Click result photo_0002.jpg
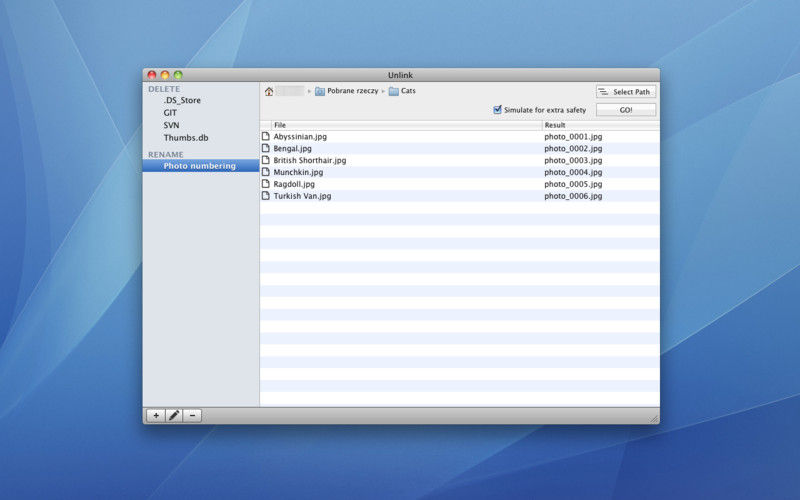800x500 pixels. click(x=573, y=148)
